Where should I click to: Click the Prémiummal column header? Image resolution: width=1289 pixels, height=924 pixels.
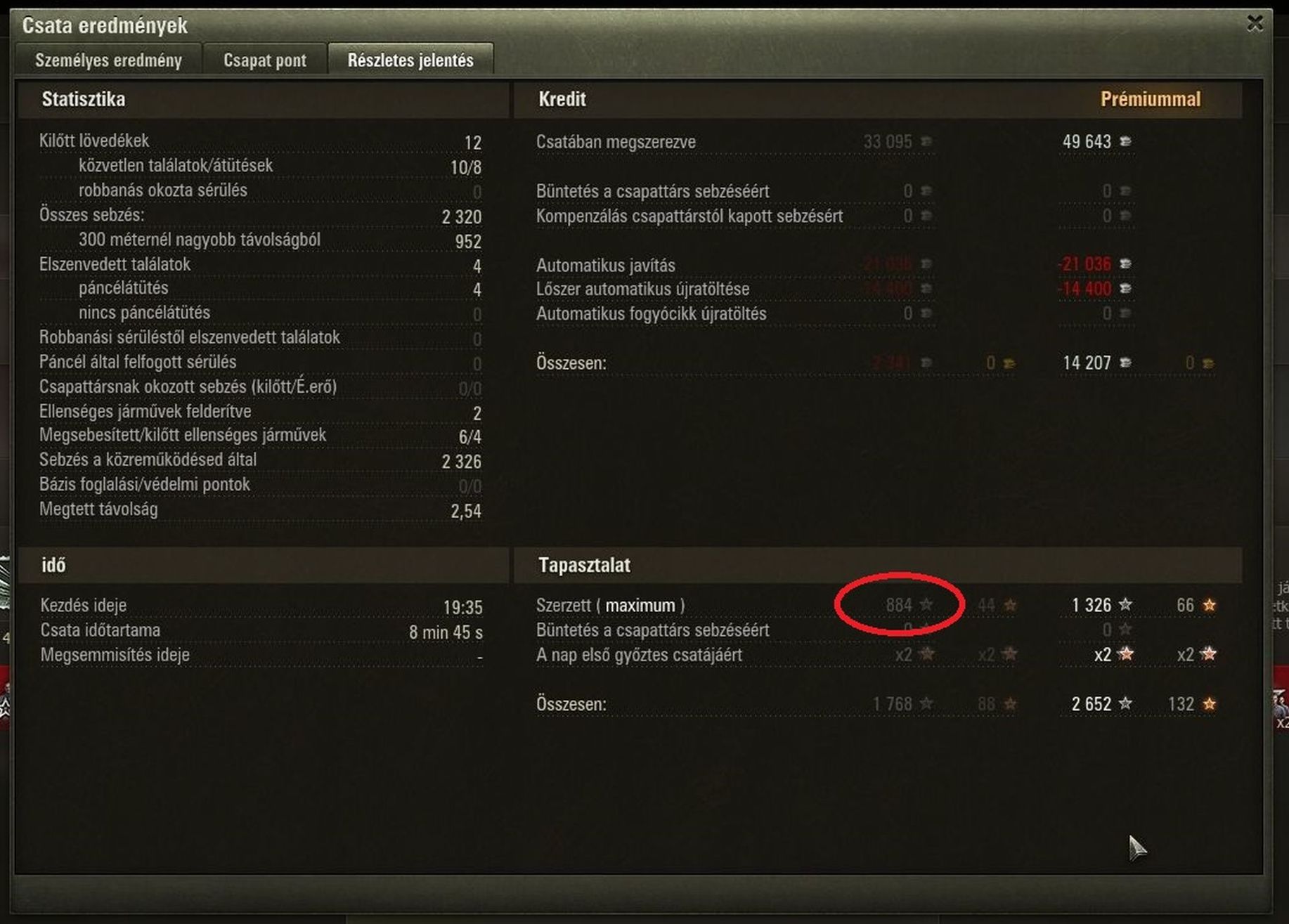tap(1150, 99)
